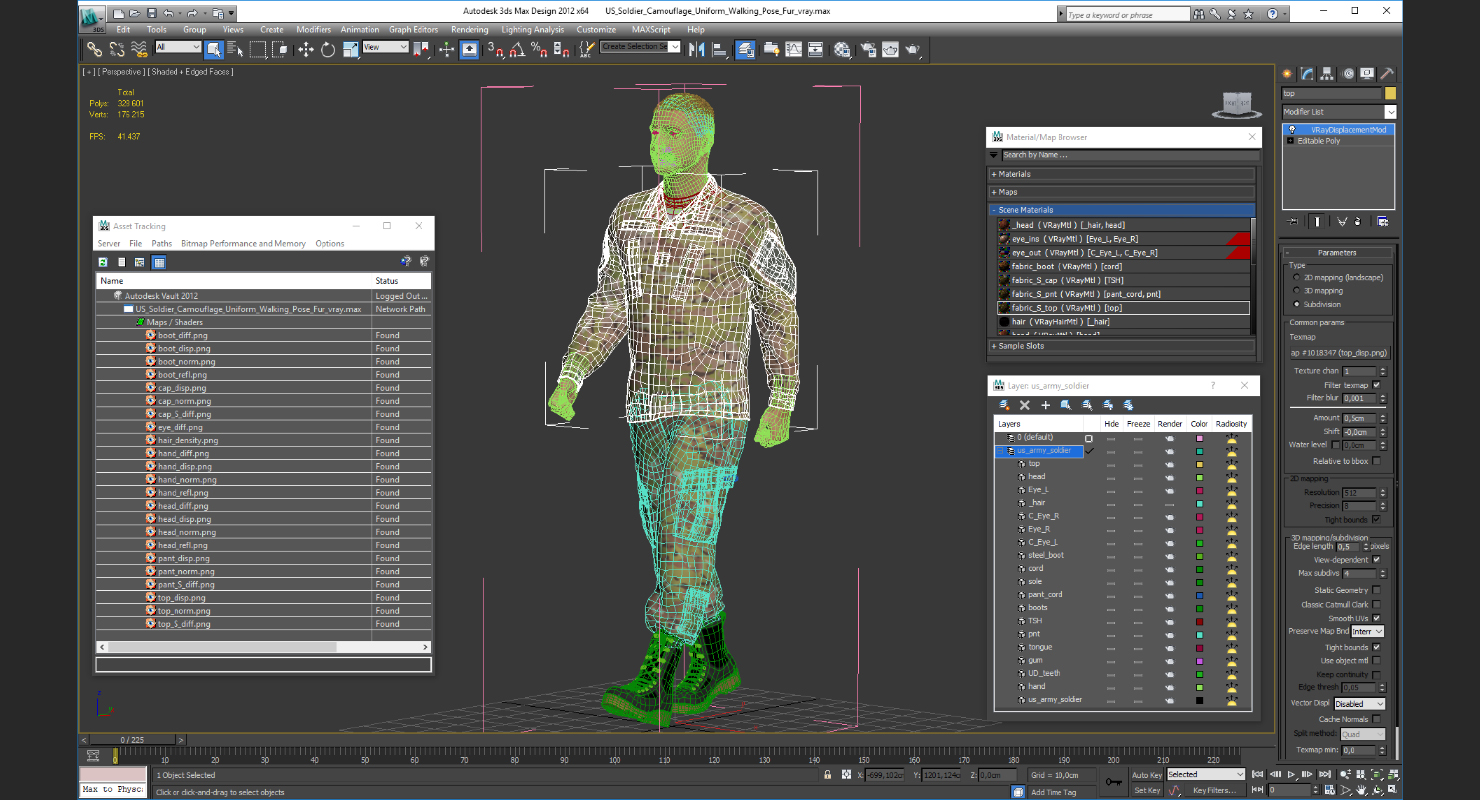
Task: Click Create New Layer icon in Layer dialog
Action: click(1004, 405)
